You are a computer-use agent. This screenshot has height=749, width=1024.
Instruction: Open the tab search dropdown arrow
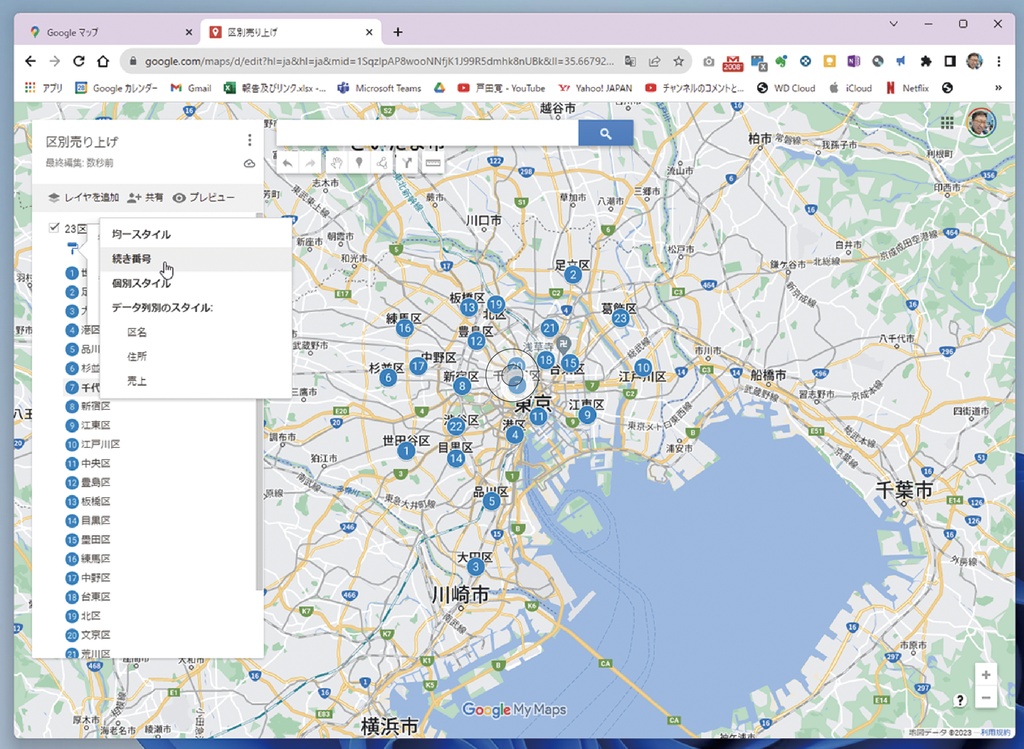893,24
